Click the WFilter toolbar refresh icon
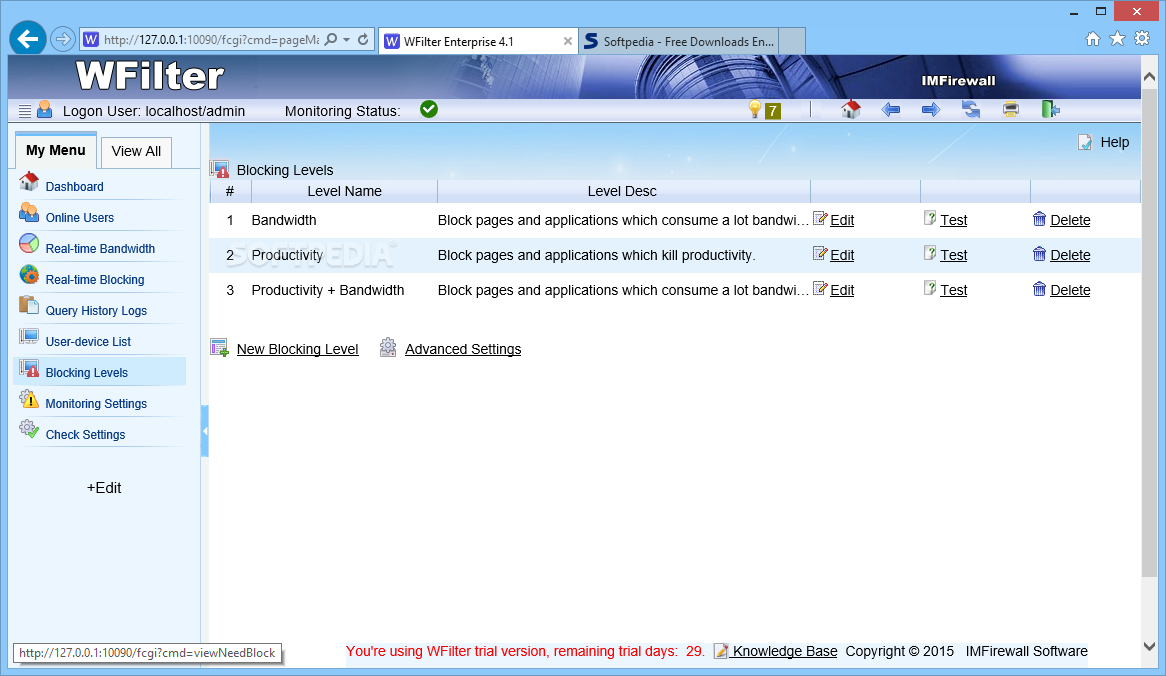Viewport: 1166px width, 676px height. (971, 110)
